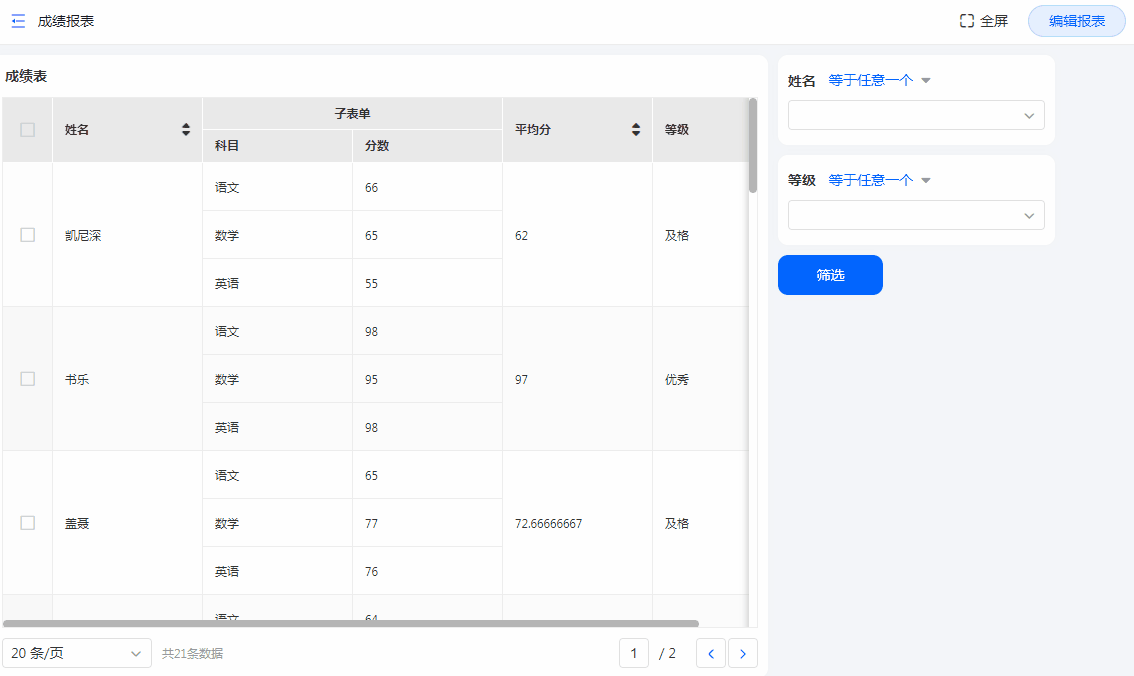This screenshot has height=676, width=1134.
Task: Sort by 姓名 column arrows
Action: pyautogui.click(x=186, y=130)
